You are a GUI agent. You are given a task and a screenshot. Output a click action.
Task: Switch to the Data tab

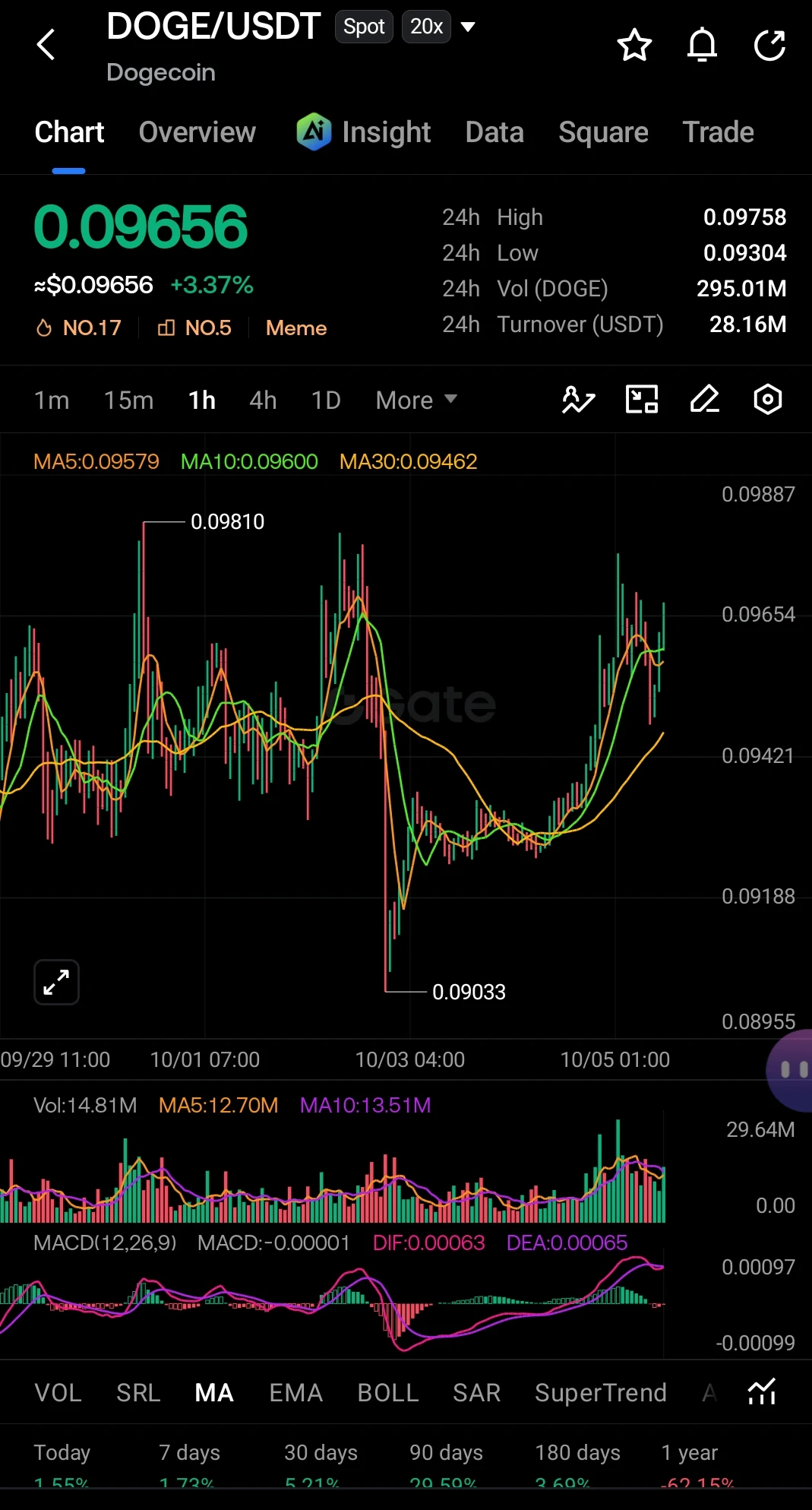tap(494, 132)
